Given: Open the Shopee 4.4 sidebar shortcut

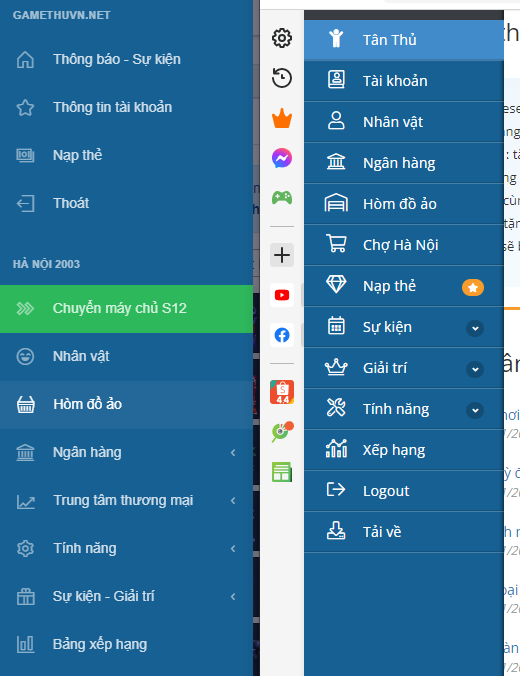Looking at the screenshot, I should coord(282,392).
